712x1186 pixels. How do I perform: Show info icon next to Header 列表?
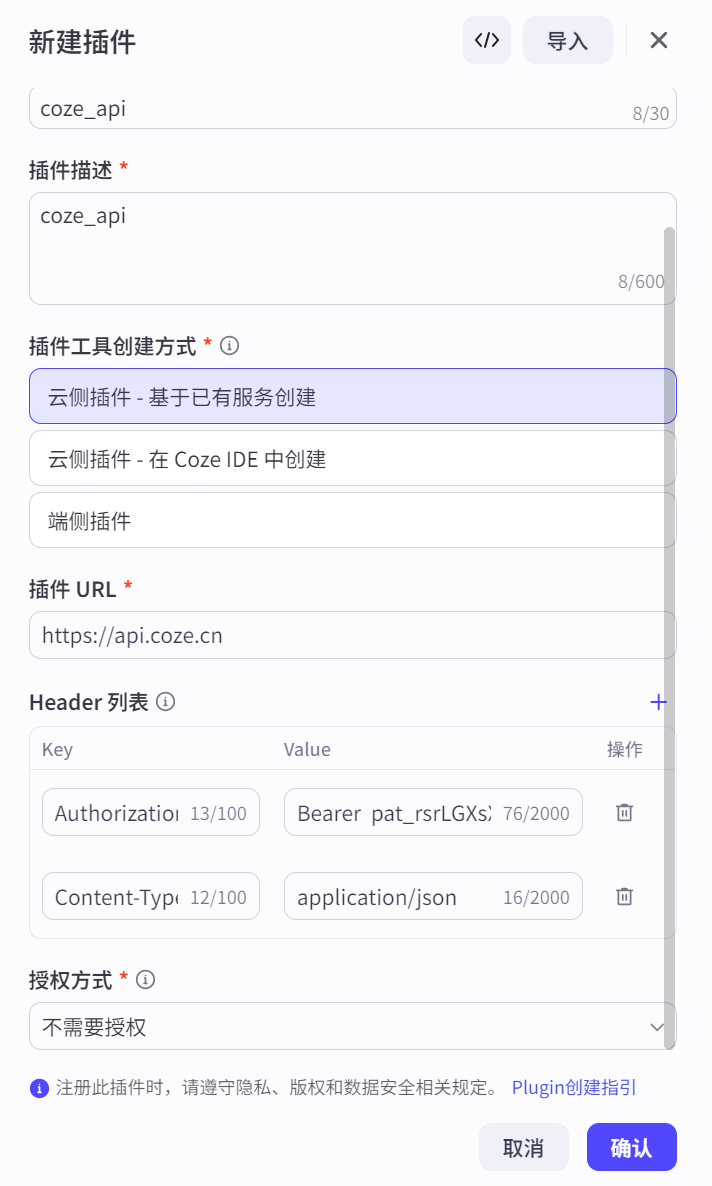(166, 702)
